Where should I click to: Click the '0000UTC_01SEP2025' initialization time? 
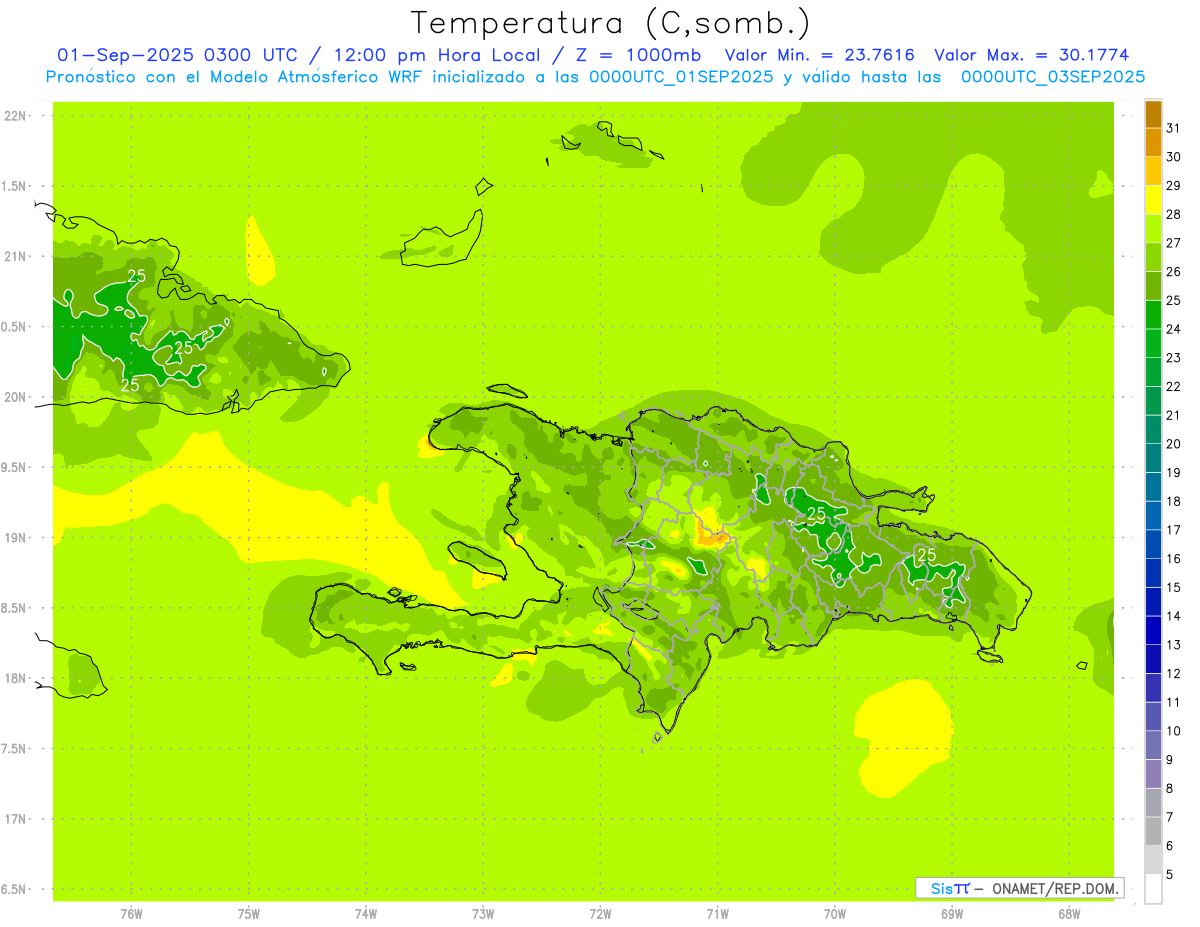pyautogui.click(x=680, y=76)
